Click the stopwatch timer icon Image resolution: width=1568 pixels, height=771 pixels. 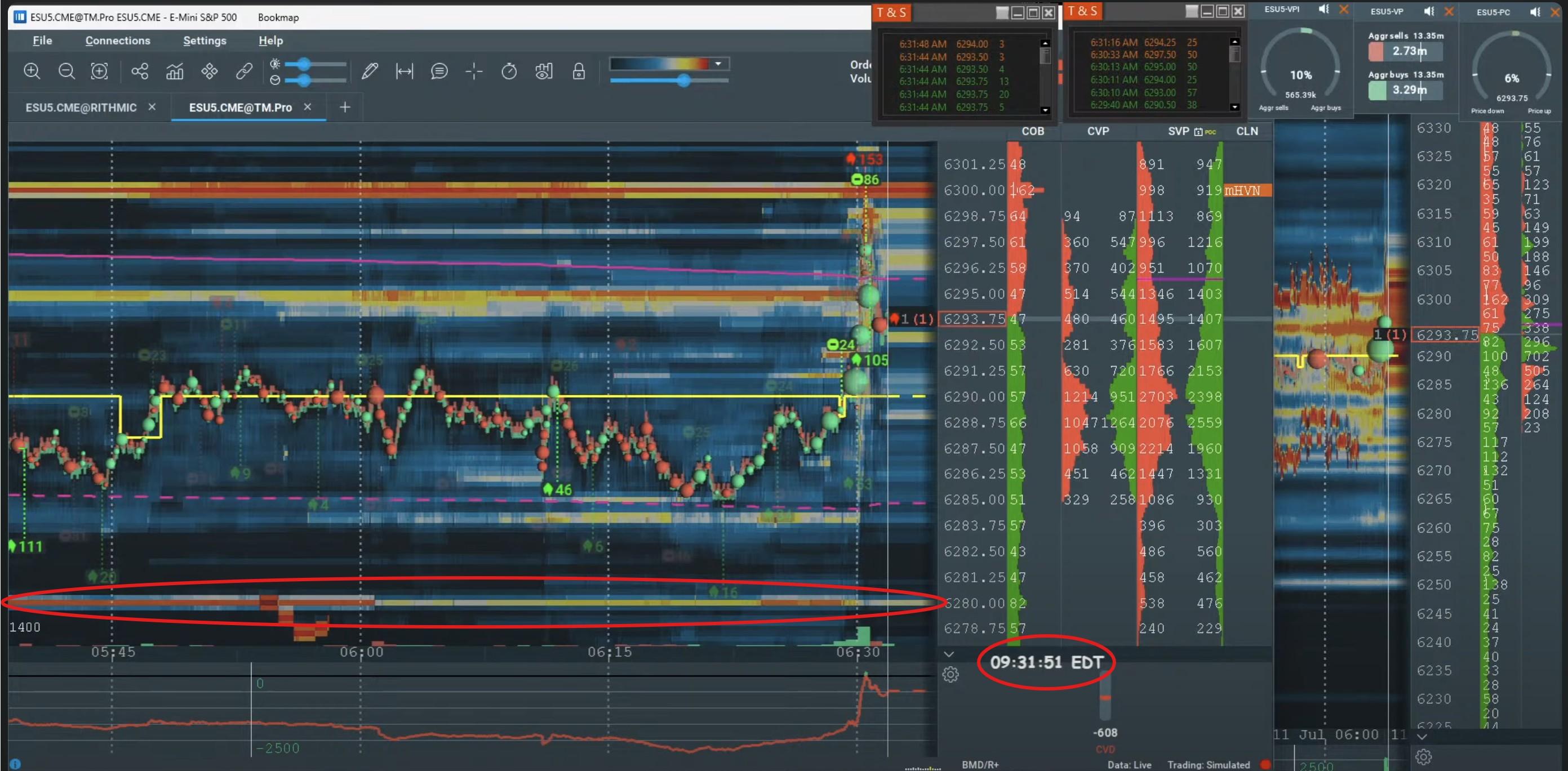(x=509, y=71)
